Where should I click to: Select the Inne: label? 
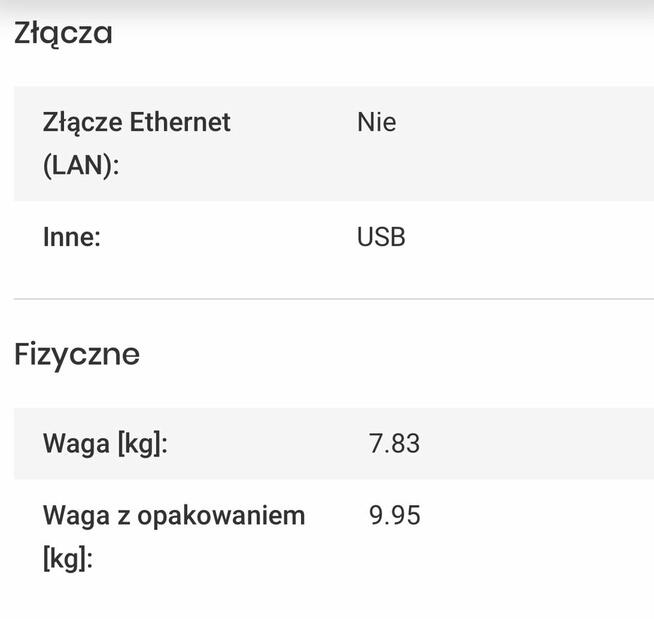pos(72,238)
